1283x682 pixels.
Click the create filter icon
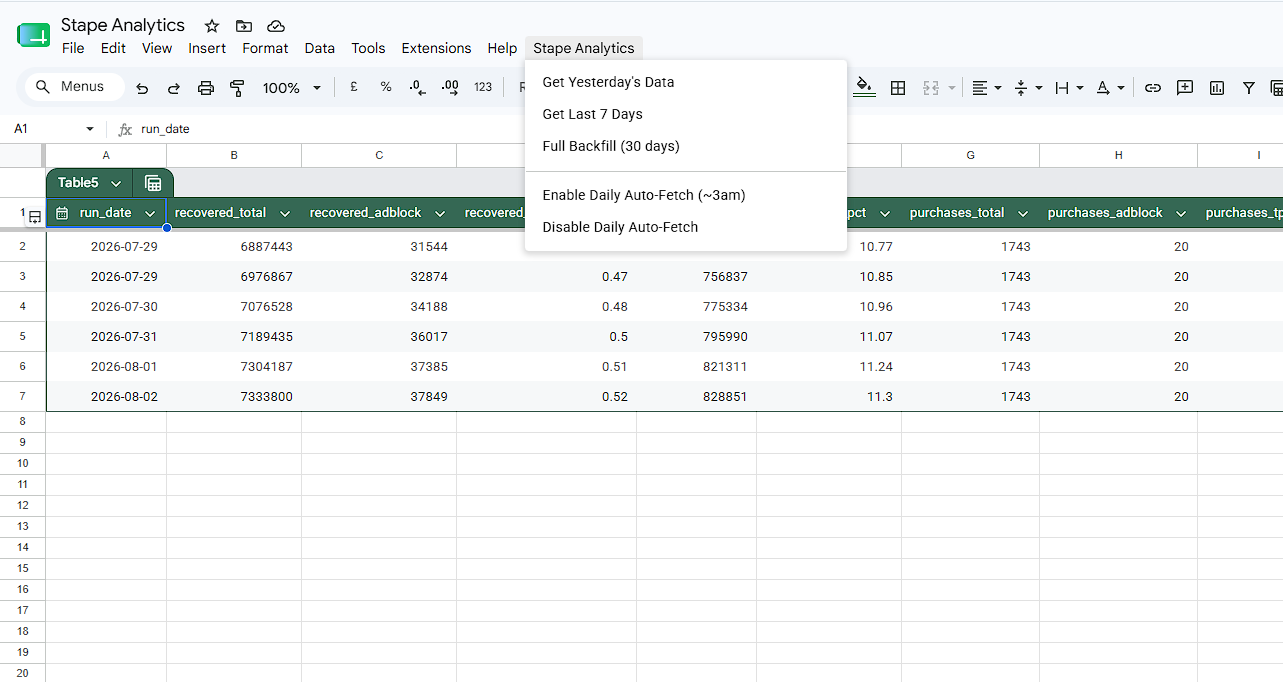[x=1249, y=88]
